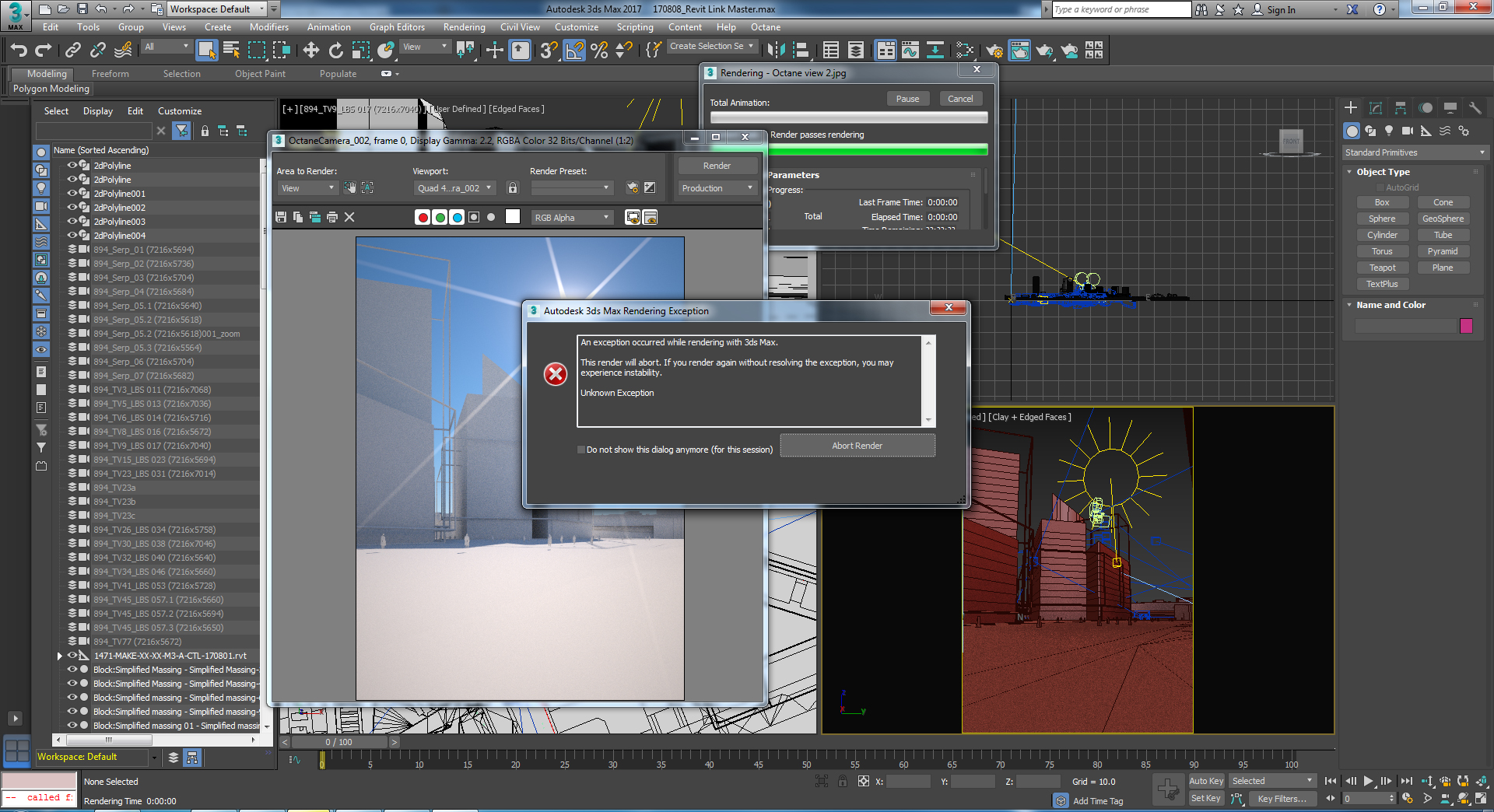Select the Shapes category in Create panel
Image resolution: width=1494 pixels, height=812 pixels.
tap(1370, 131)
